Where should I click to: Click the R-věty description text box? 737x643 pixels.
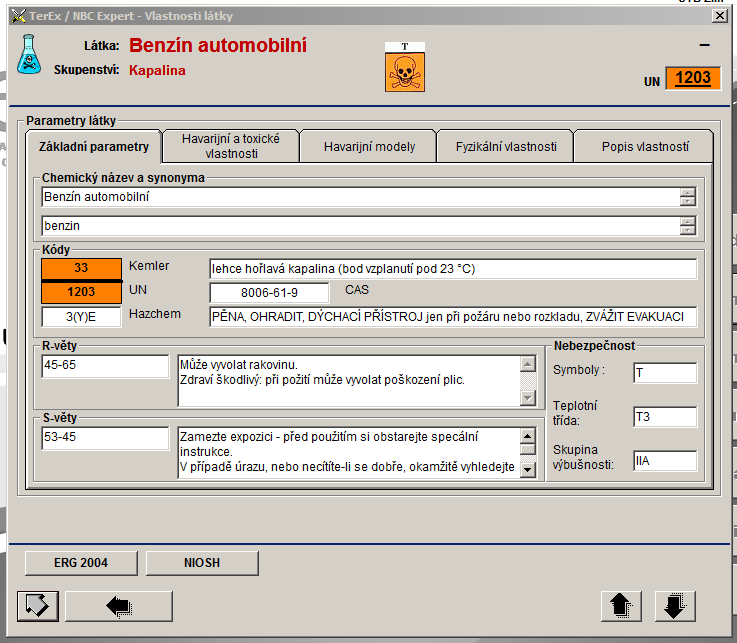(x=349, y=380)
